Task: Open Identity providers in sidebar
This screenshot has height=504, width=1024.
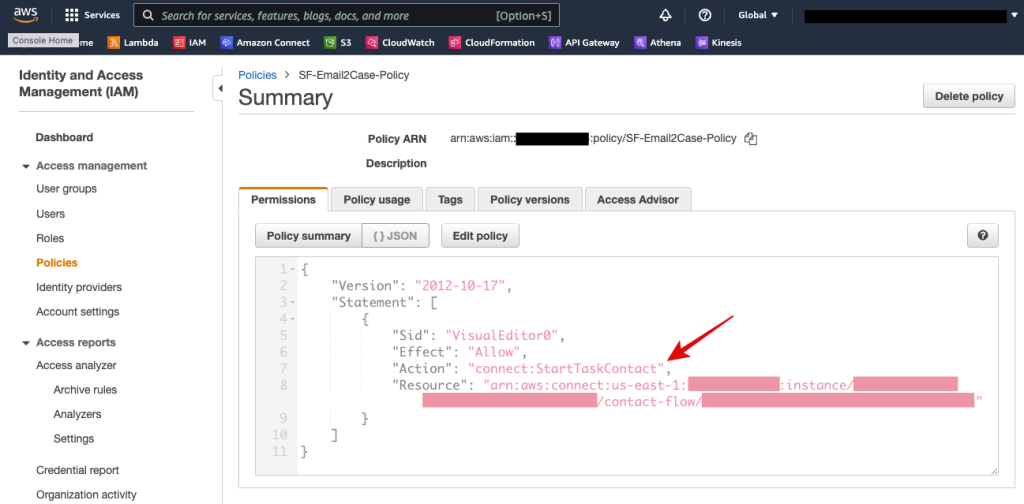Action: pyautogui.click(x=79, y=287)
